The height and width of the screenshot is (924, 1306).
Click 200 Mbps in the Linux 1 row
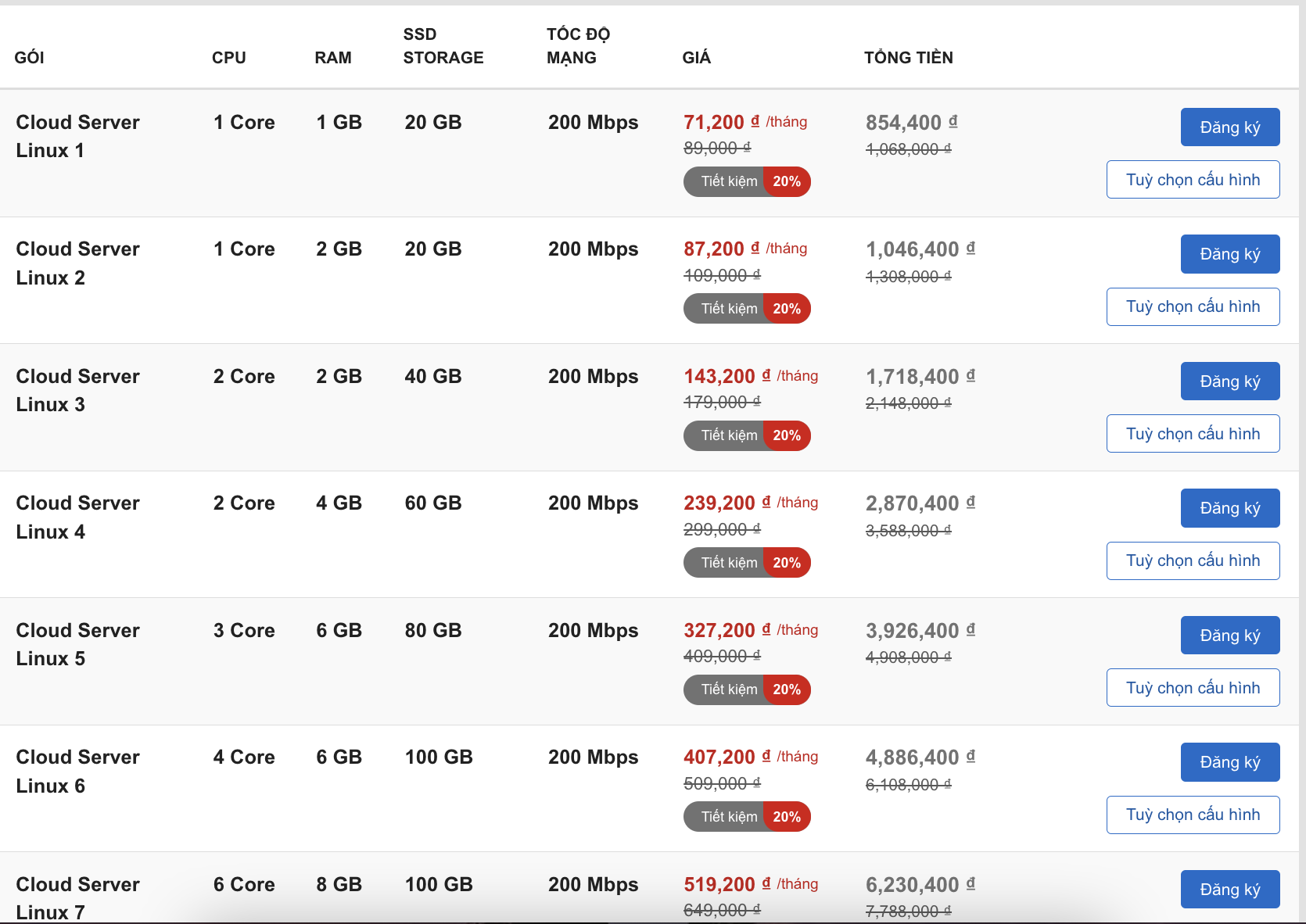(594, 123)
